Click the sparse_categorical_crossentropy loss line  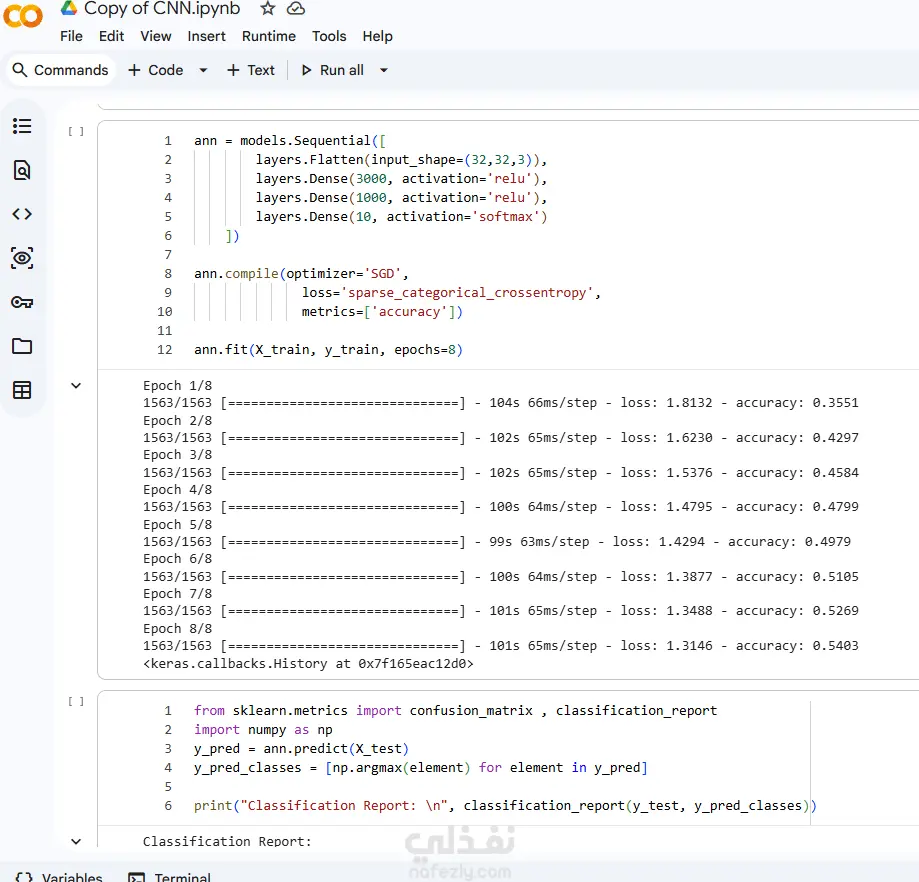pyautogui.click(x=451, y=292)
